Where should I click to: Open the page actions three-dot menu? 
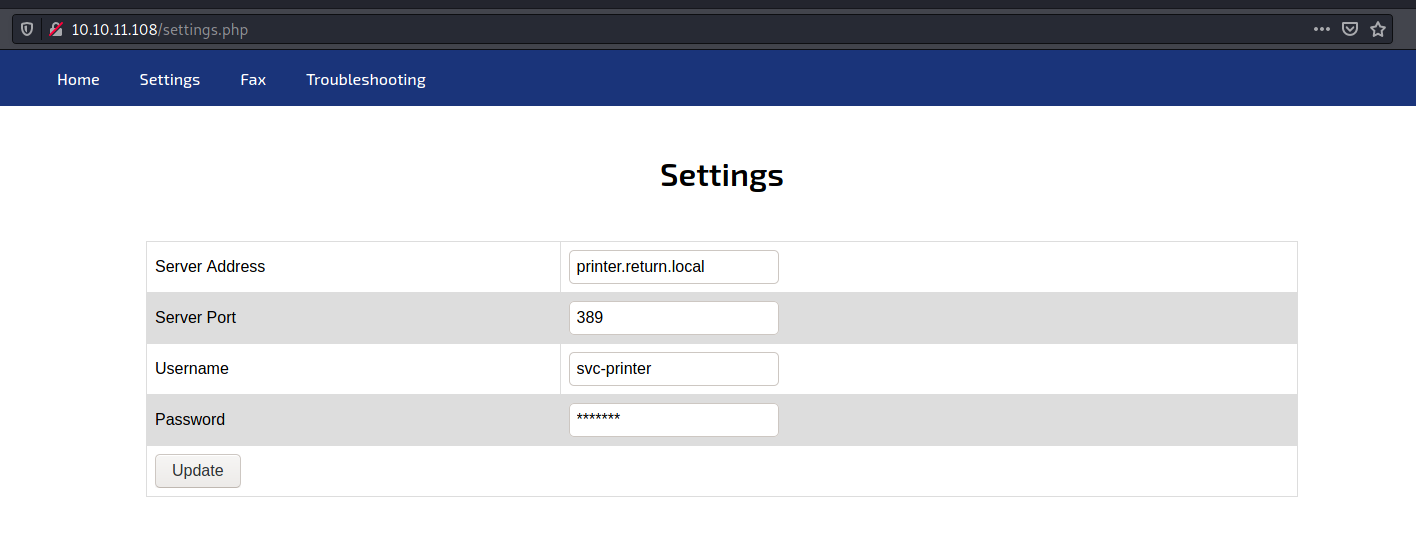coord(1322,29)
